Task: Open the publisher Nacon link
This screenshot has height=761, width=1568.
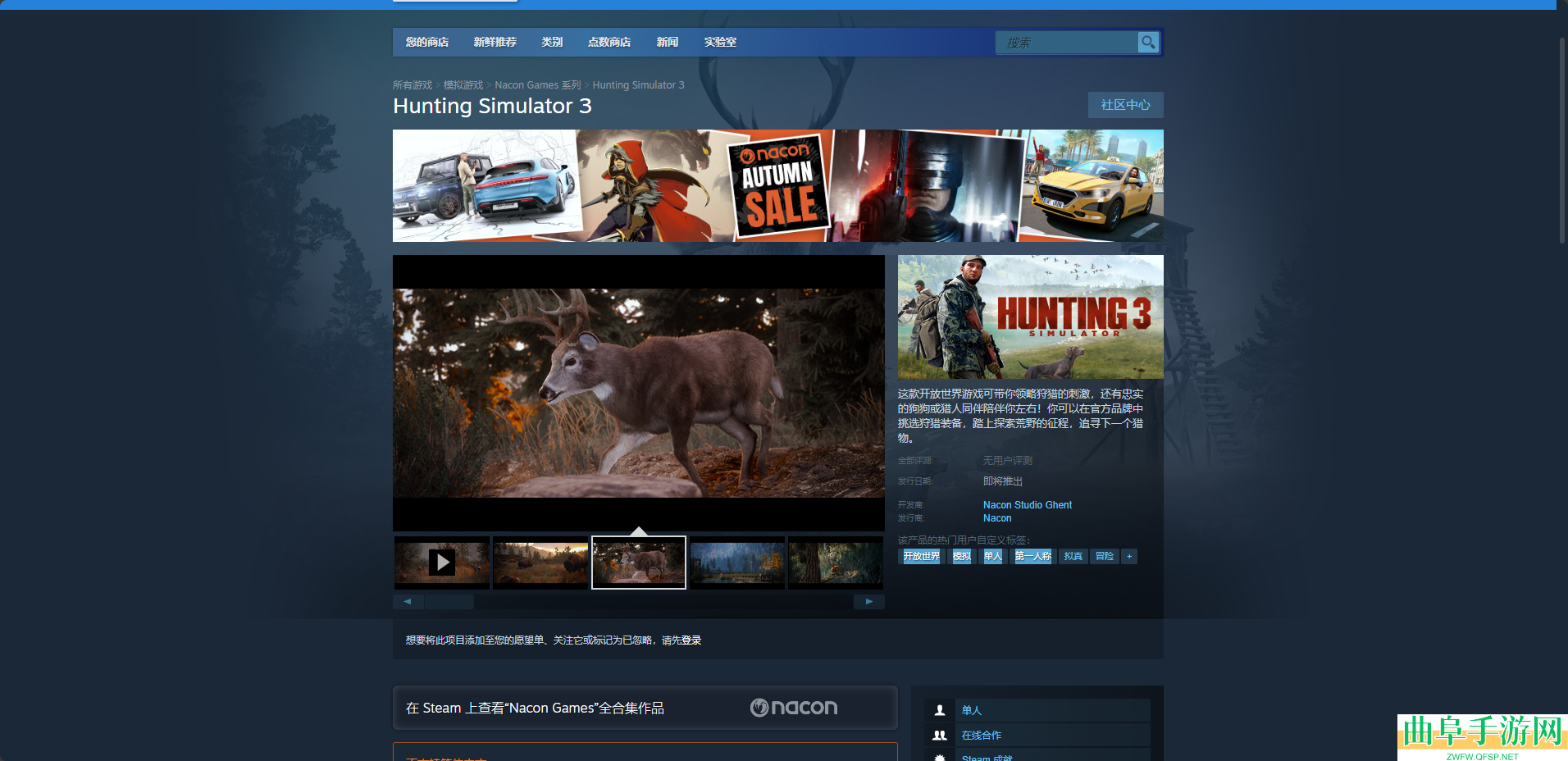Action: click(997, 518)
